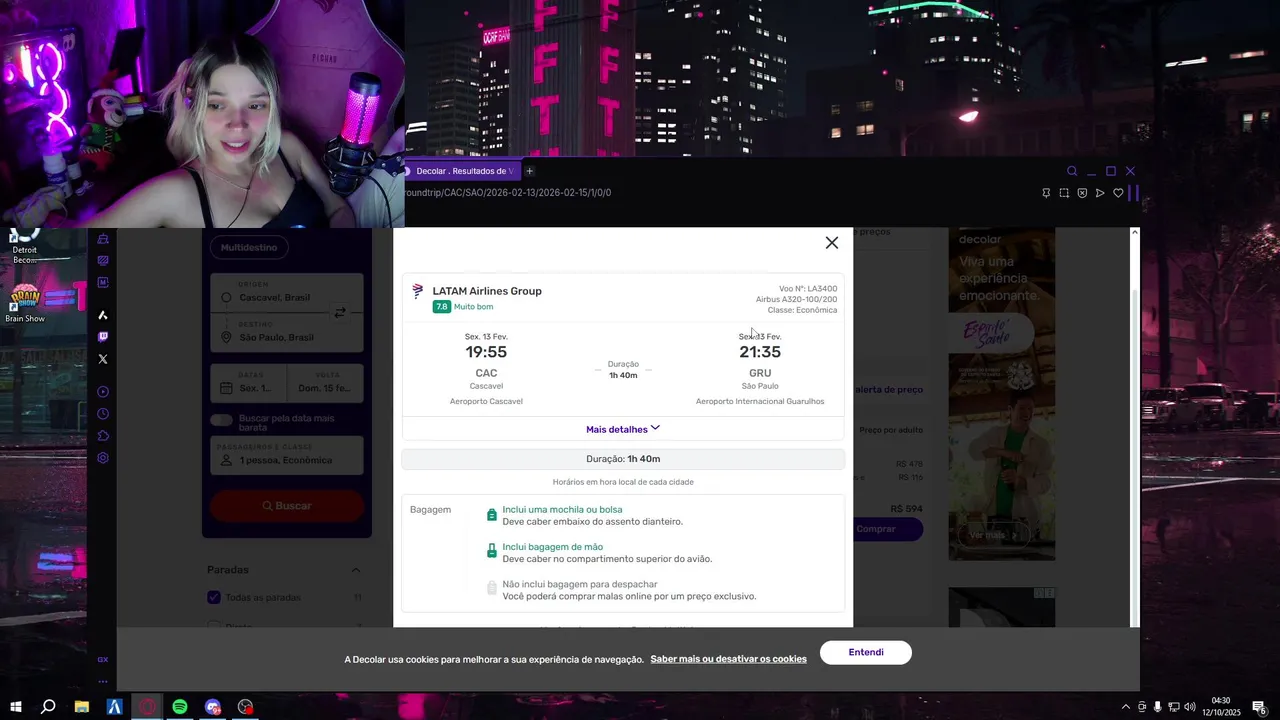Expand Mais detalhes of the flight
1280x720 pixels.
[623, 429]
